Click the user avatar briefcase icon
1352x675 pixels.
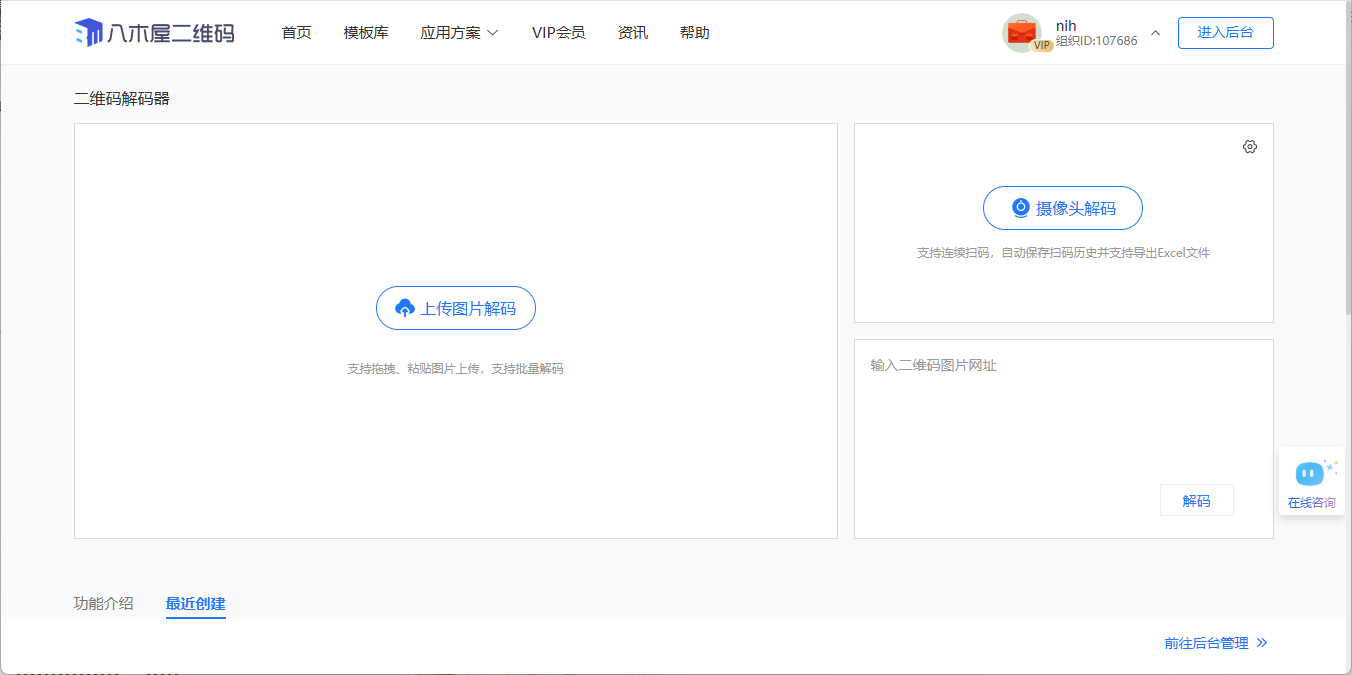pos(1021,32)
